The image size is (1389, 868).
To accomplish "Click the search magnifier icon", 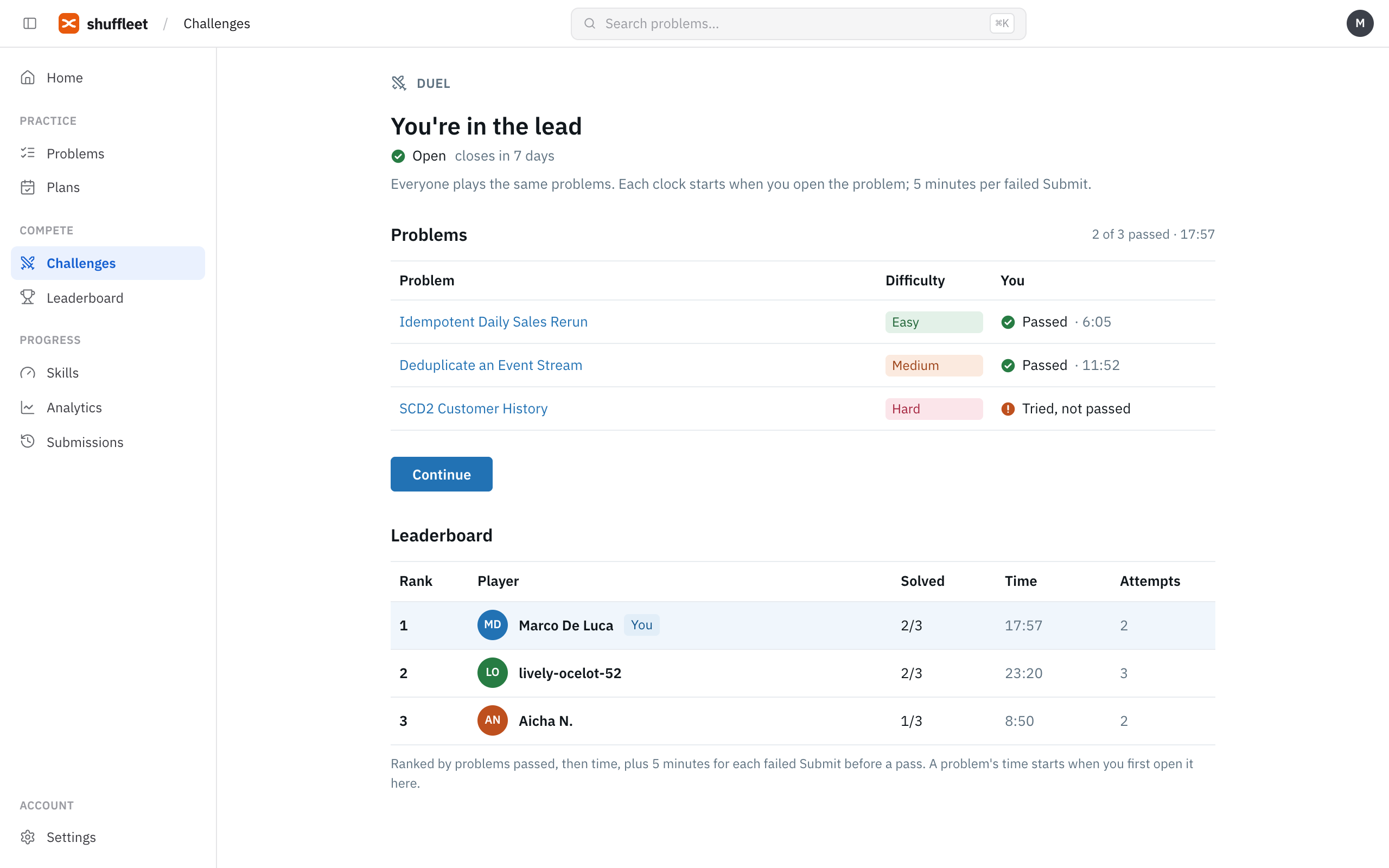I will click(x=589, y=23).
